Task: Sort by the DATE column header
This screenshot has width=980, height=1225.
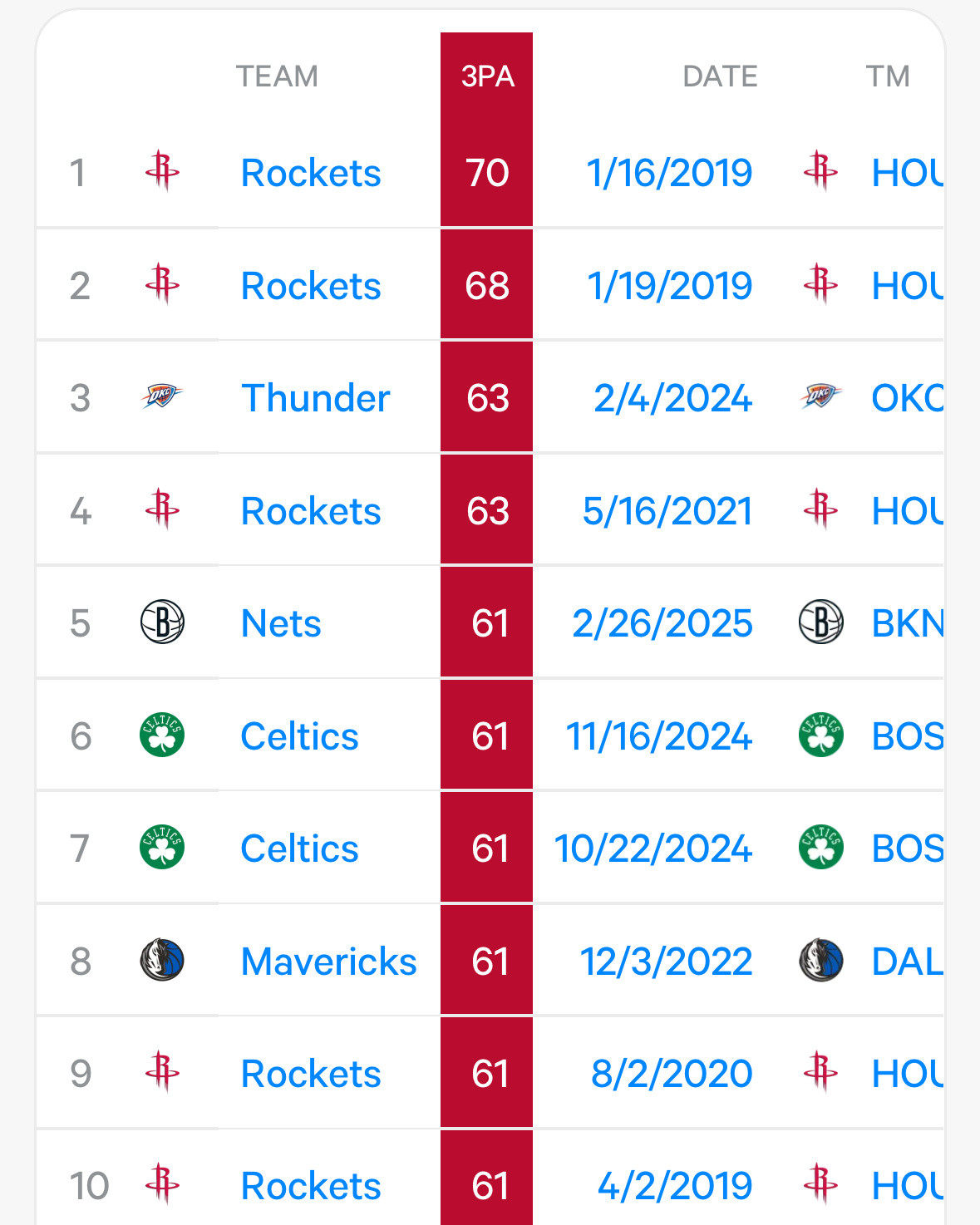Action: [x=720, y=76]
